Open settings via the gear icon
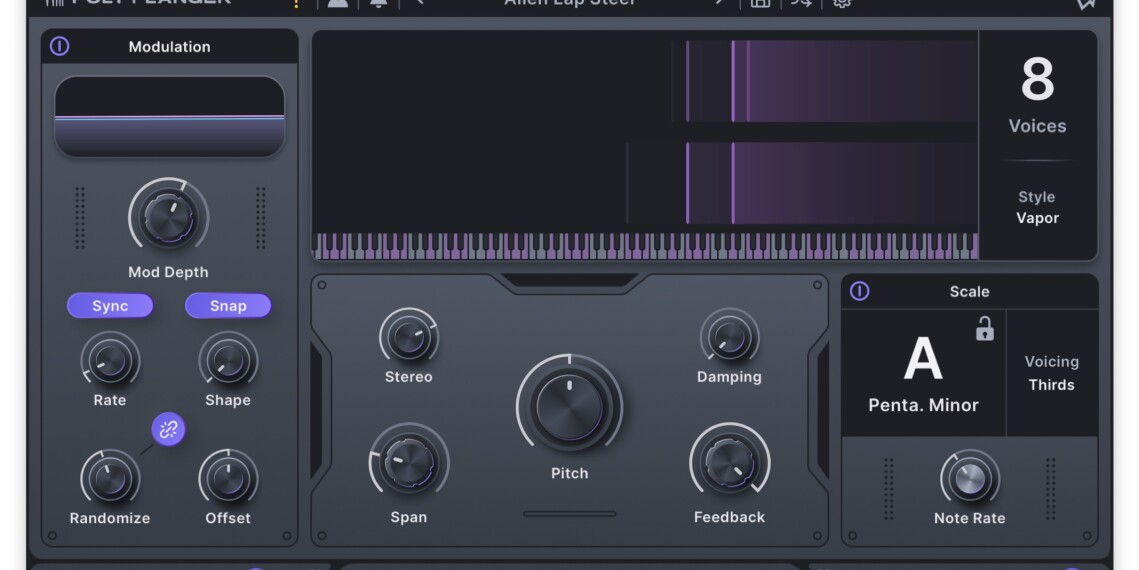 842,3
